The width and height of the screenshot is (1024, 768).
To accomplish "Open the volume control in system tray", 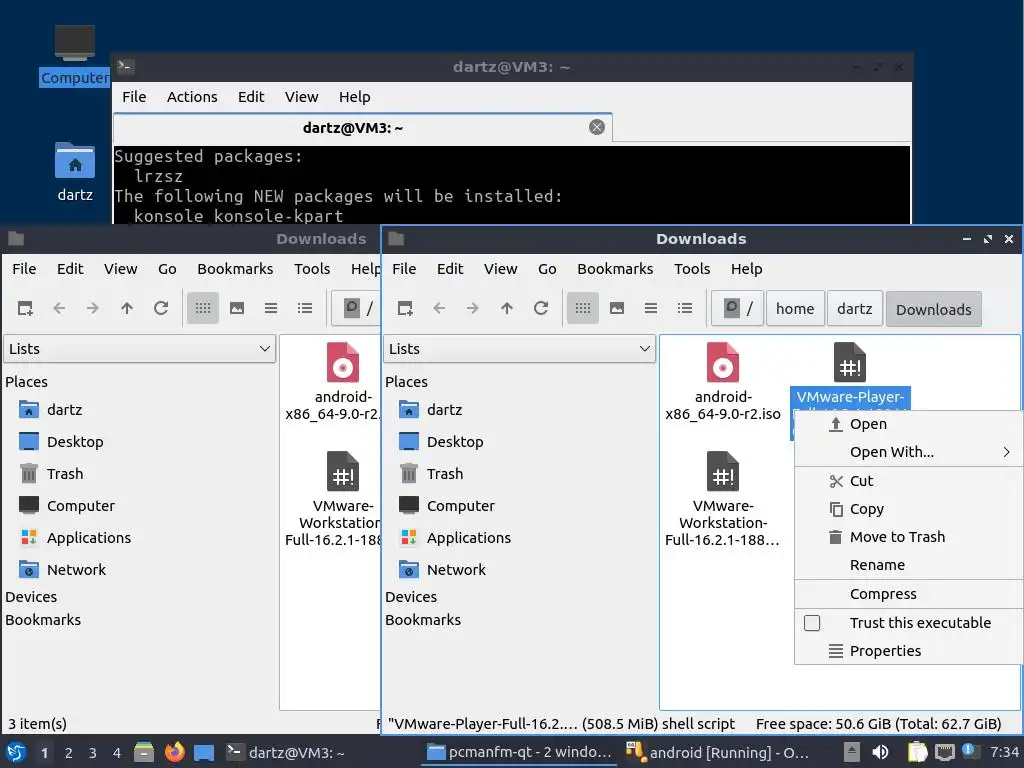I will point(880,752).
